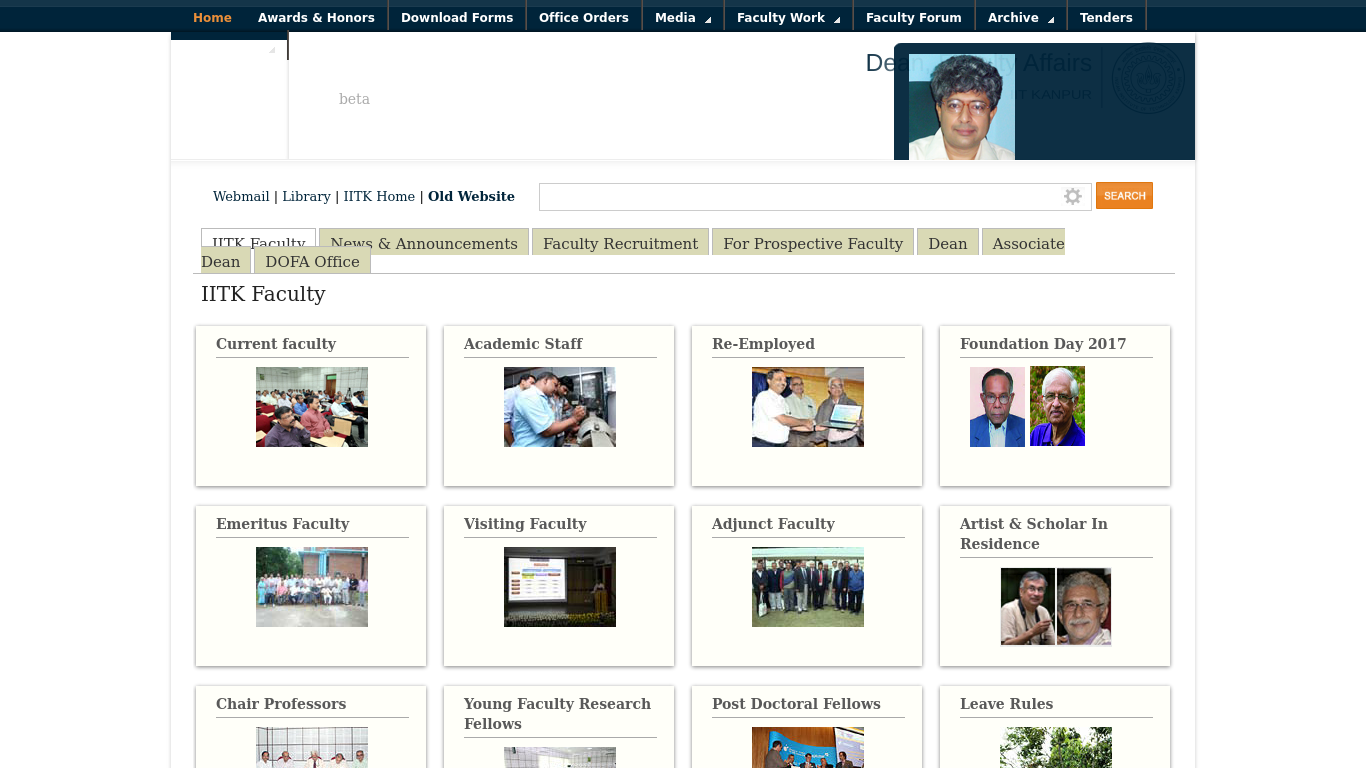Click the gear icon in the search bar
Viewport: 1366px width, 768px height.
click(x=1073, y=196)
